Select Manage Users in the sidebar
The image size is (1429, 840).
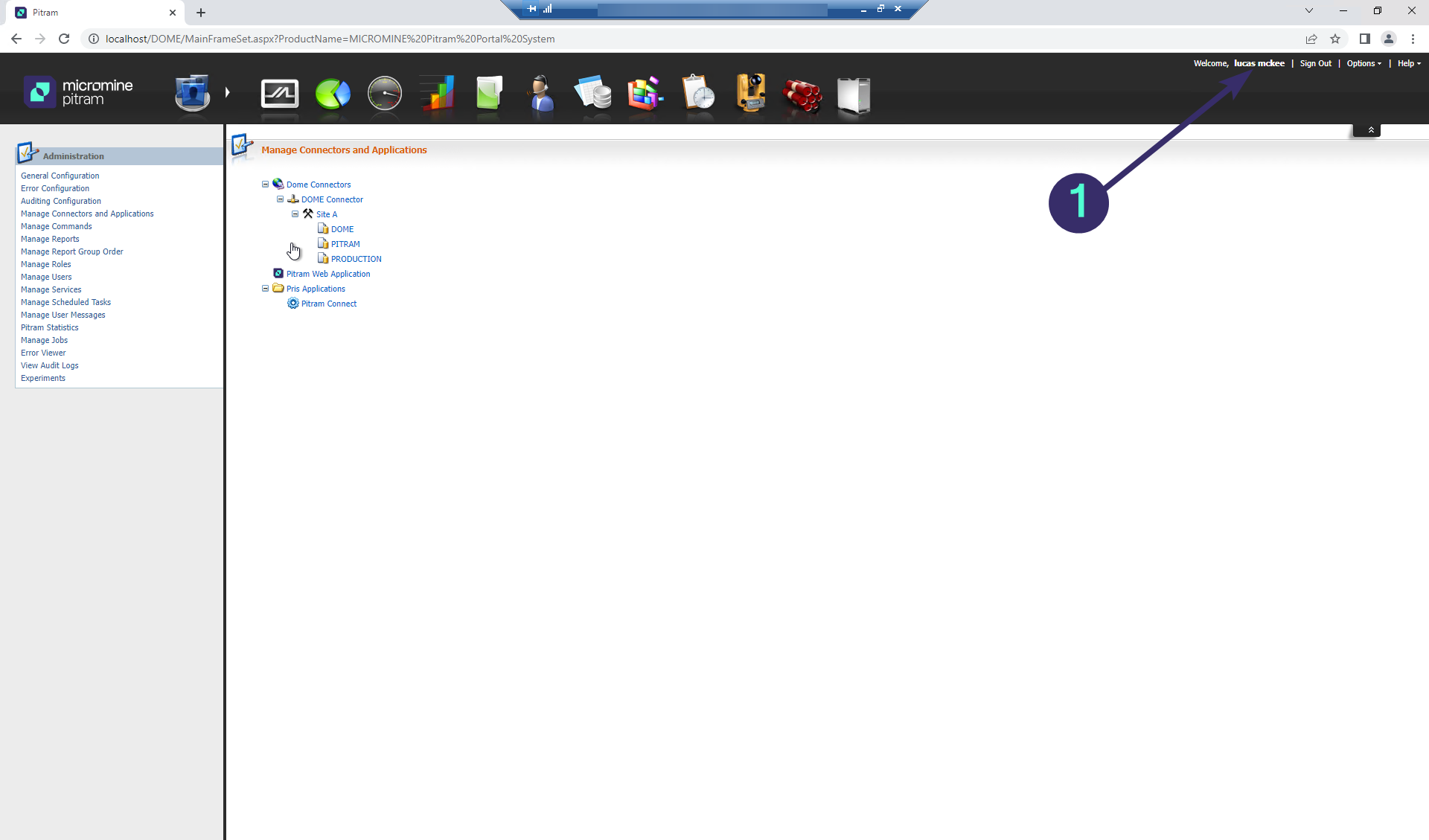pos(46,277)
